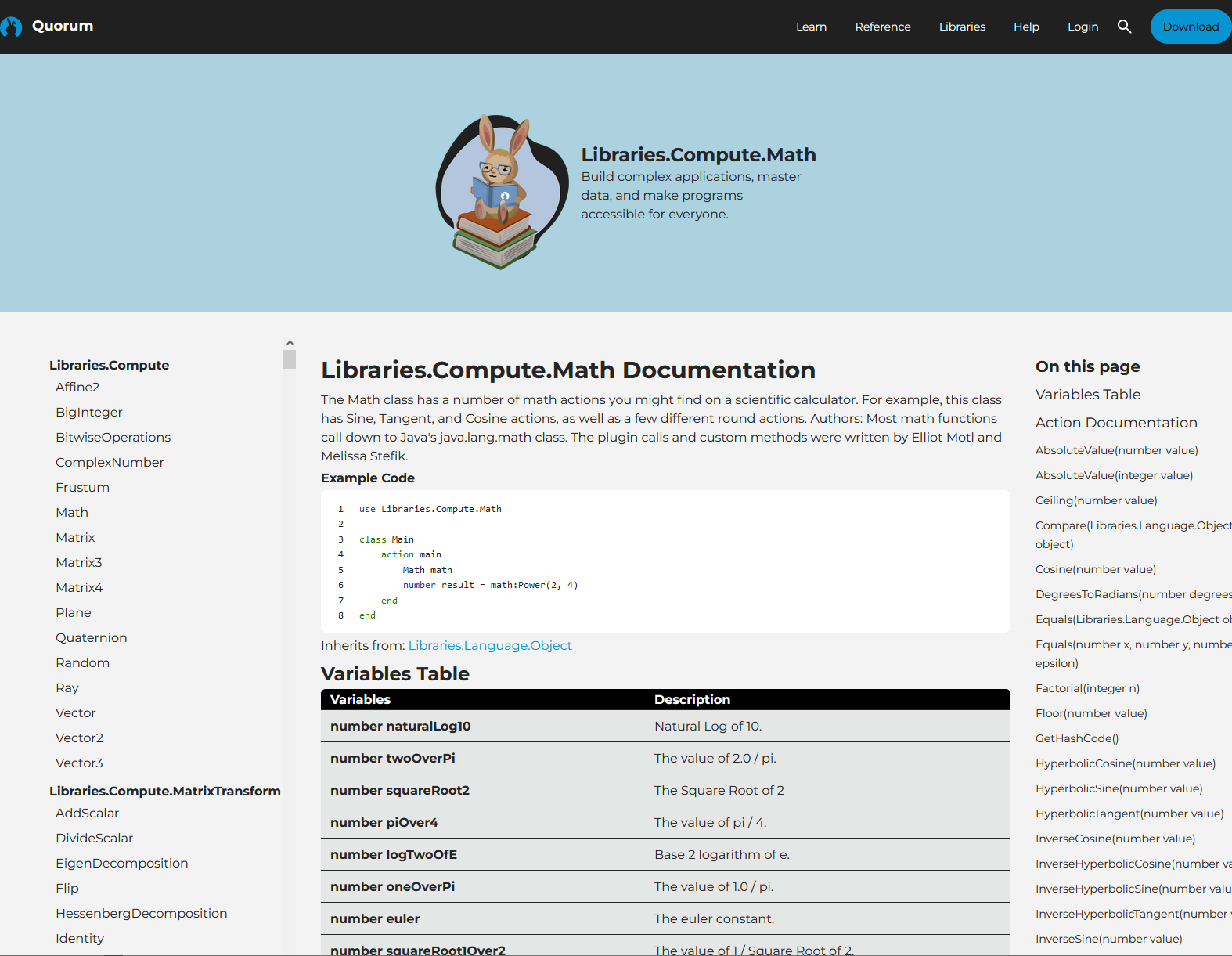The width and height of the screenshot is (1232, 956).
Task: Open Matrix4 in the sidebar
Action: (79, 587)
